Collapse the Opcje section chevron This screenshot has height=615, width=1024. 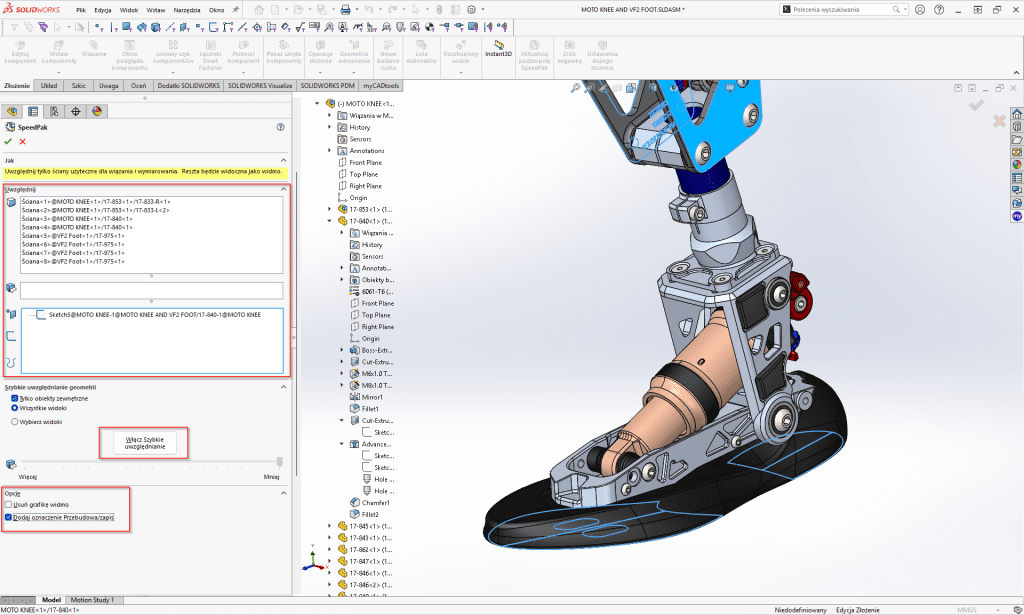pos(283,492)
